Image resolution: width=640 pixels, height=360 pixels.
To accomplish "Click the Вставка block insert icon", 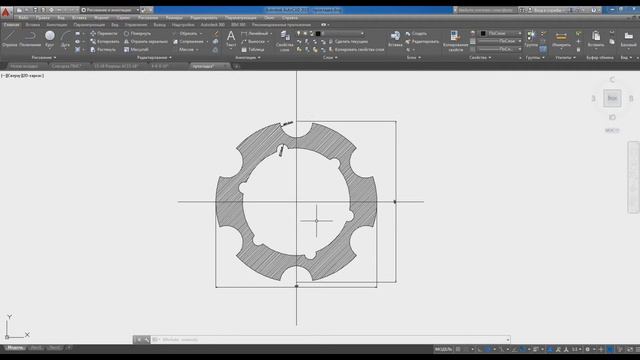I will [395, 39].
